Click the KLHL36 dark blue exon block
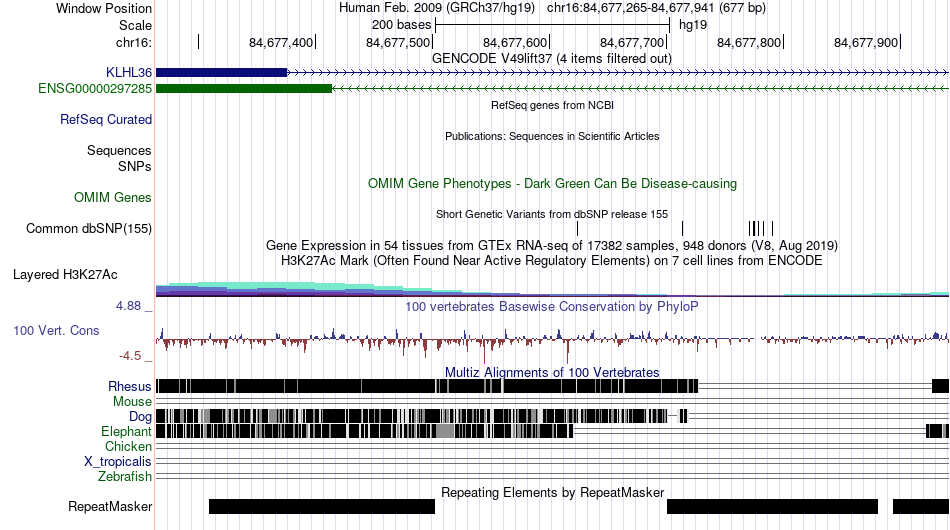The width and height of the screenshot is (950, 530). point(222,73)
